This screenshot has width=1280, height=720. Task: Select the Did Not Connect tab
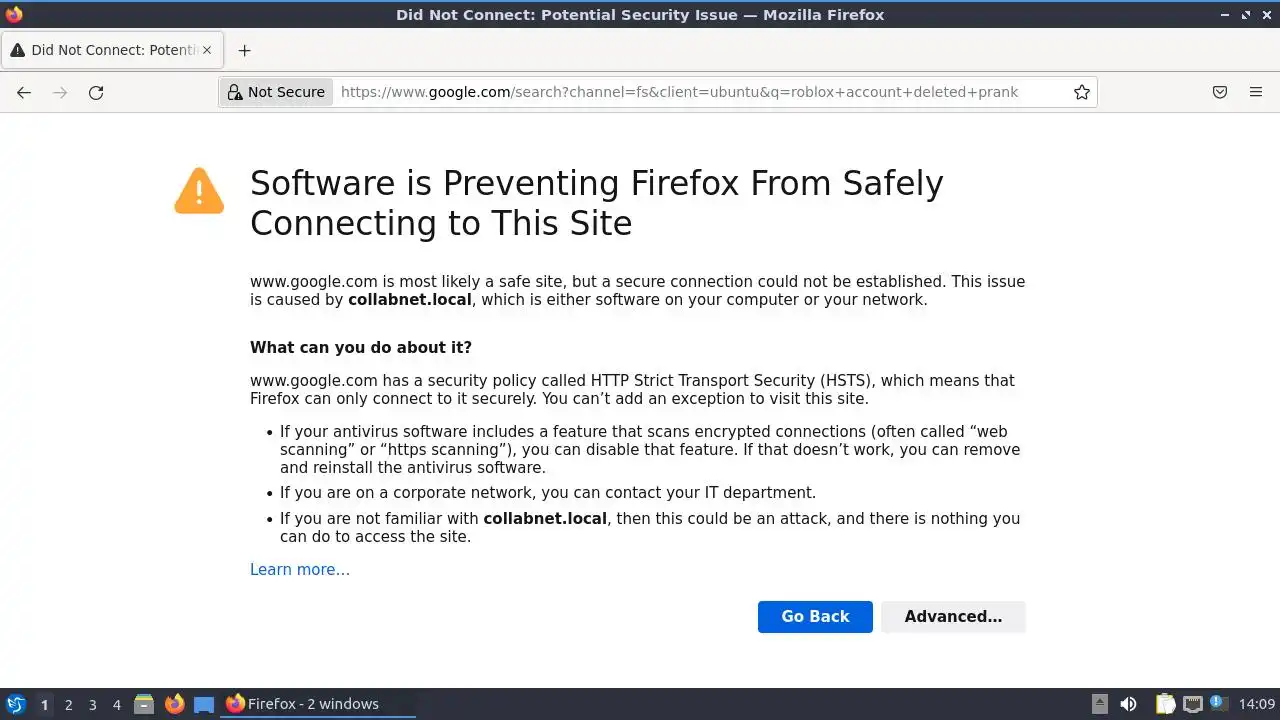[x=112, y=50]
